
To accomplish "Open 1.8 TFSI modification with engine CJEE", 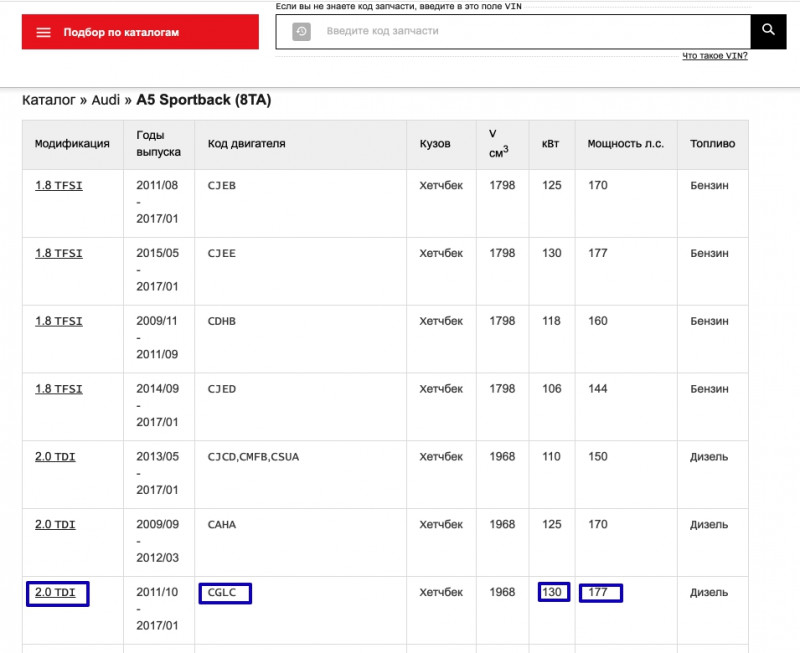I will pyautogui.click(x=59, y=253).
